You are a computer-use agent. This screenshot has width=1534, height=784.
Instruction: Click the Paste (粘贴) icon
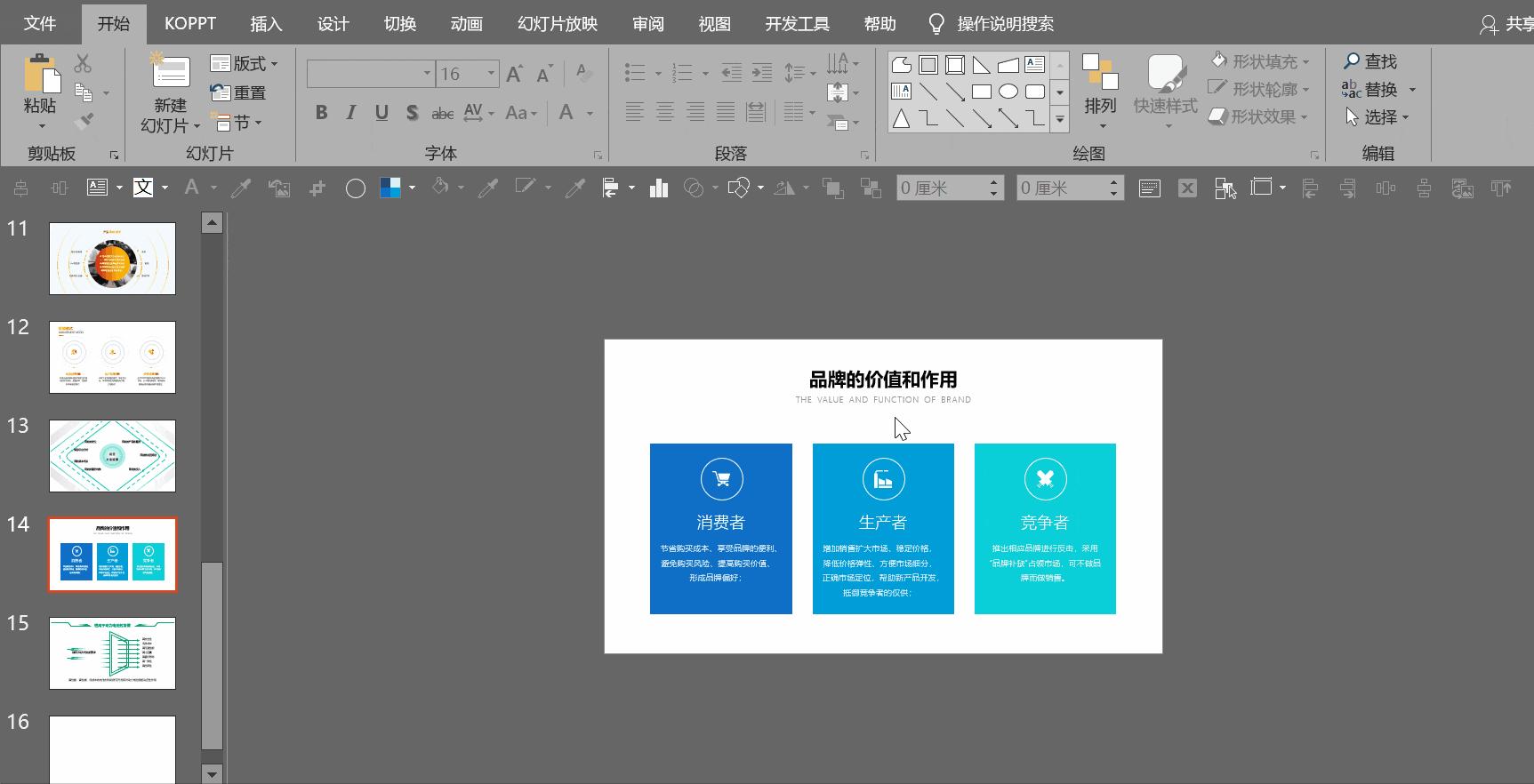[x=41, y=75]
